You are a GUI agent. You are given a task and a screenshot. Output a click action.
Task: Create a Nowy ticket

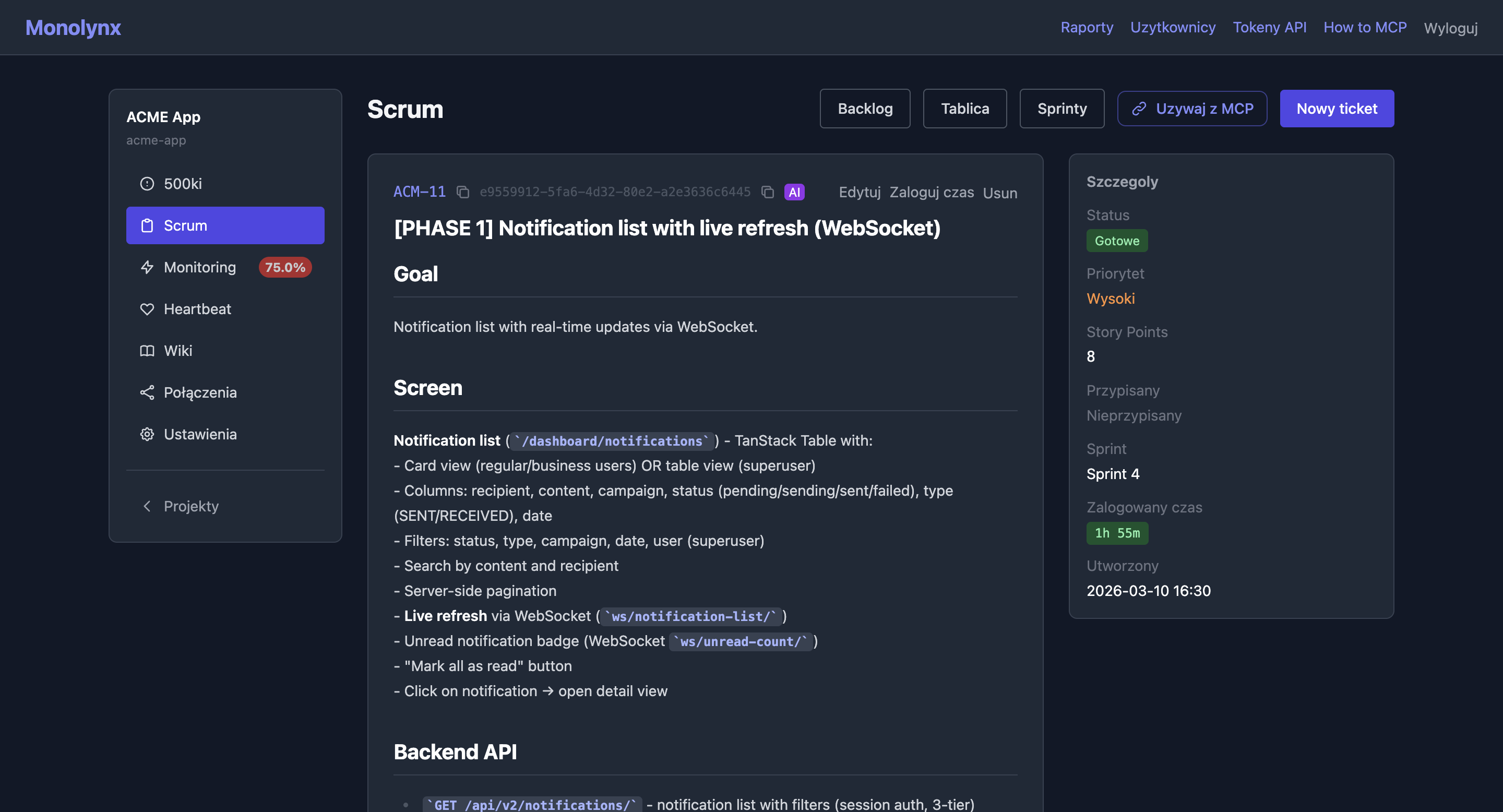click(1337, 109)
